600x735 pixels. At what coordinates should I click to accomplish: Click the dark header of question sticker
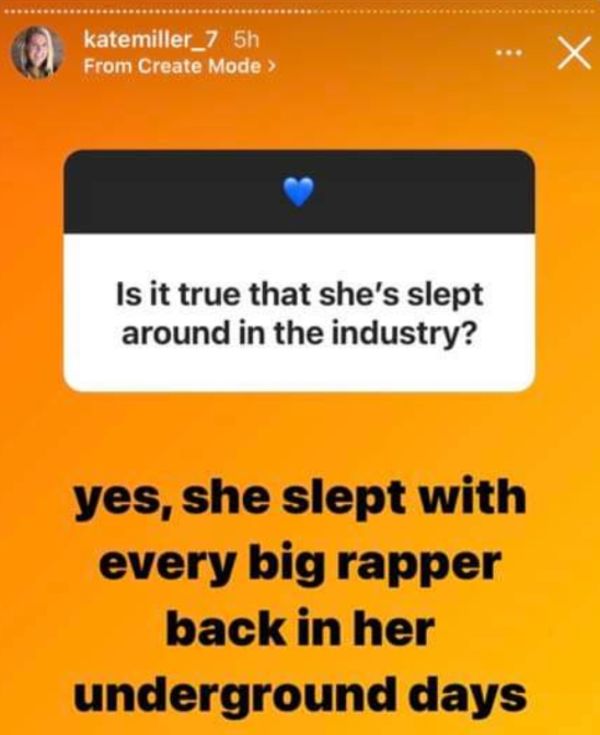(x=299, y=192)
